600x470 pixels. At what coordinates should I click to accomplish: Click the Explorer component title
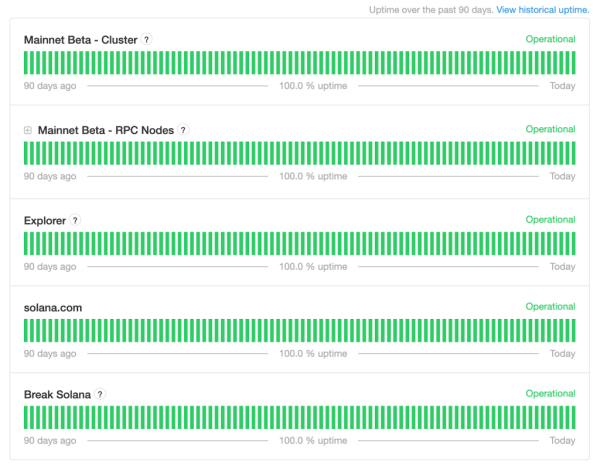pos(45,220)
